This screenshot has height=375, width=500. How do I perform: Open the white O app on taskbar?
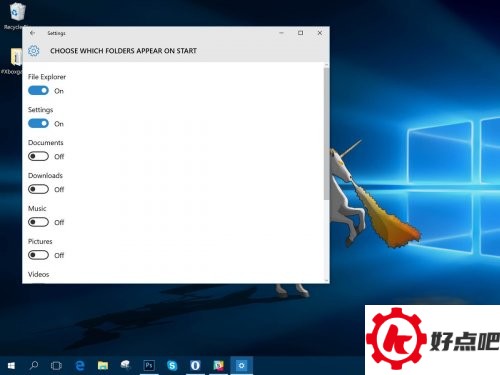[x=195, y=366]
